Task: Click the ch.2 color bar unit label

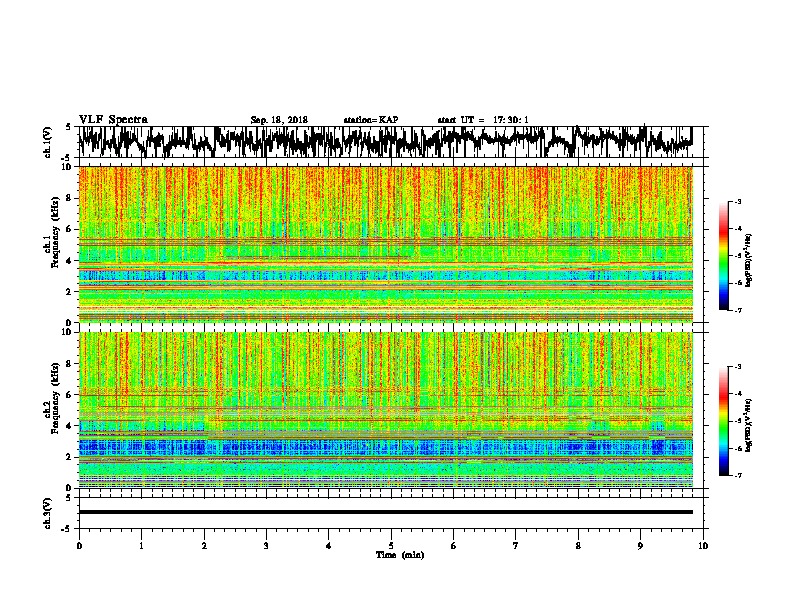Action: (x=749, y=425)
